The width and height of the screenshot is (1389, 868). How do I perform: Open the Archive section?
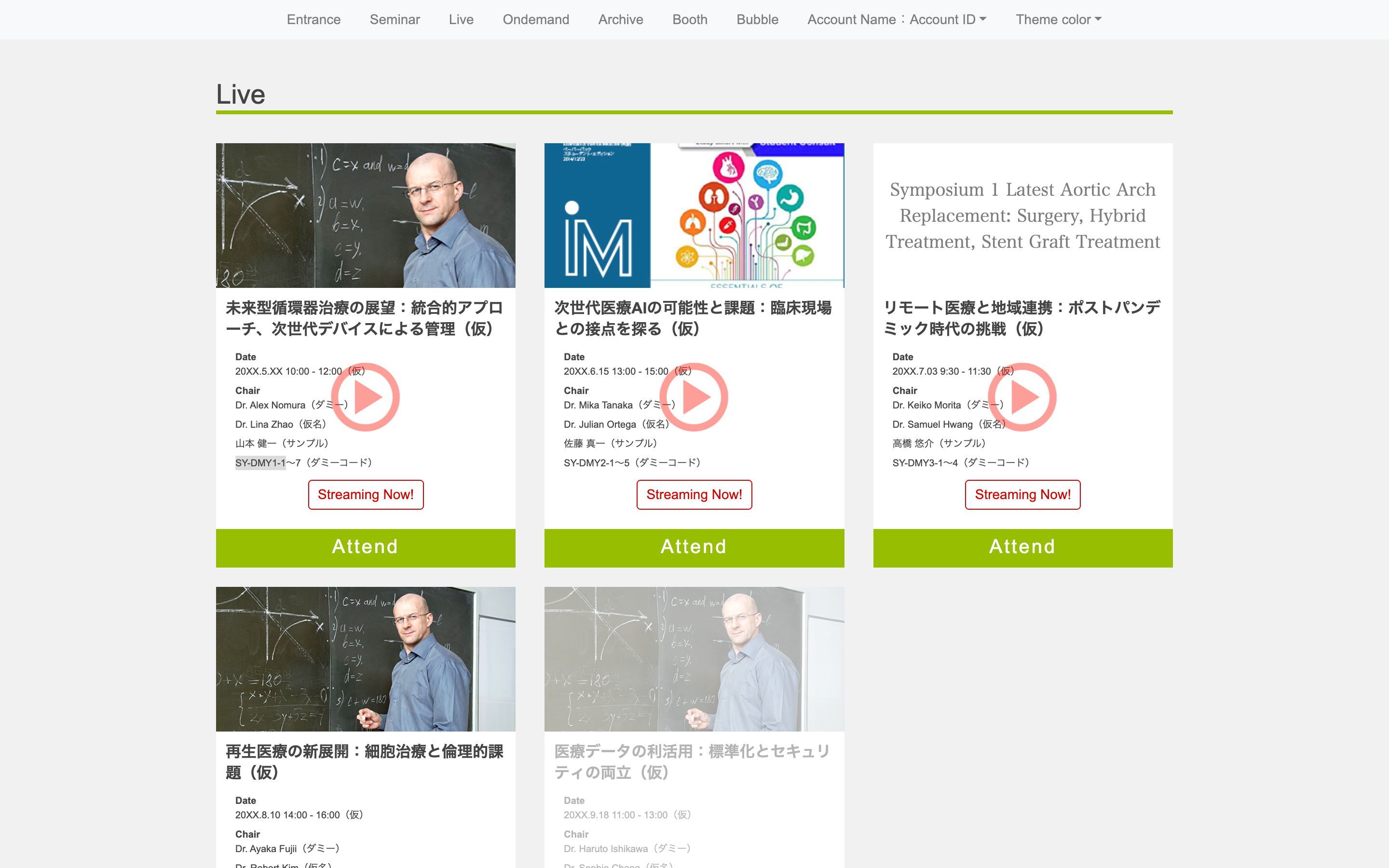[x=620, y=19]
